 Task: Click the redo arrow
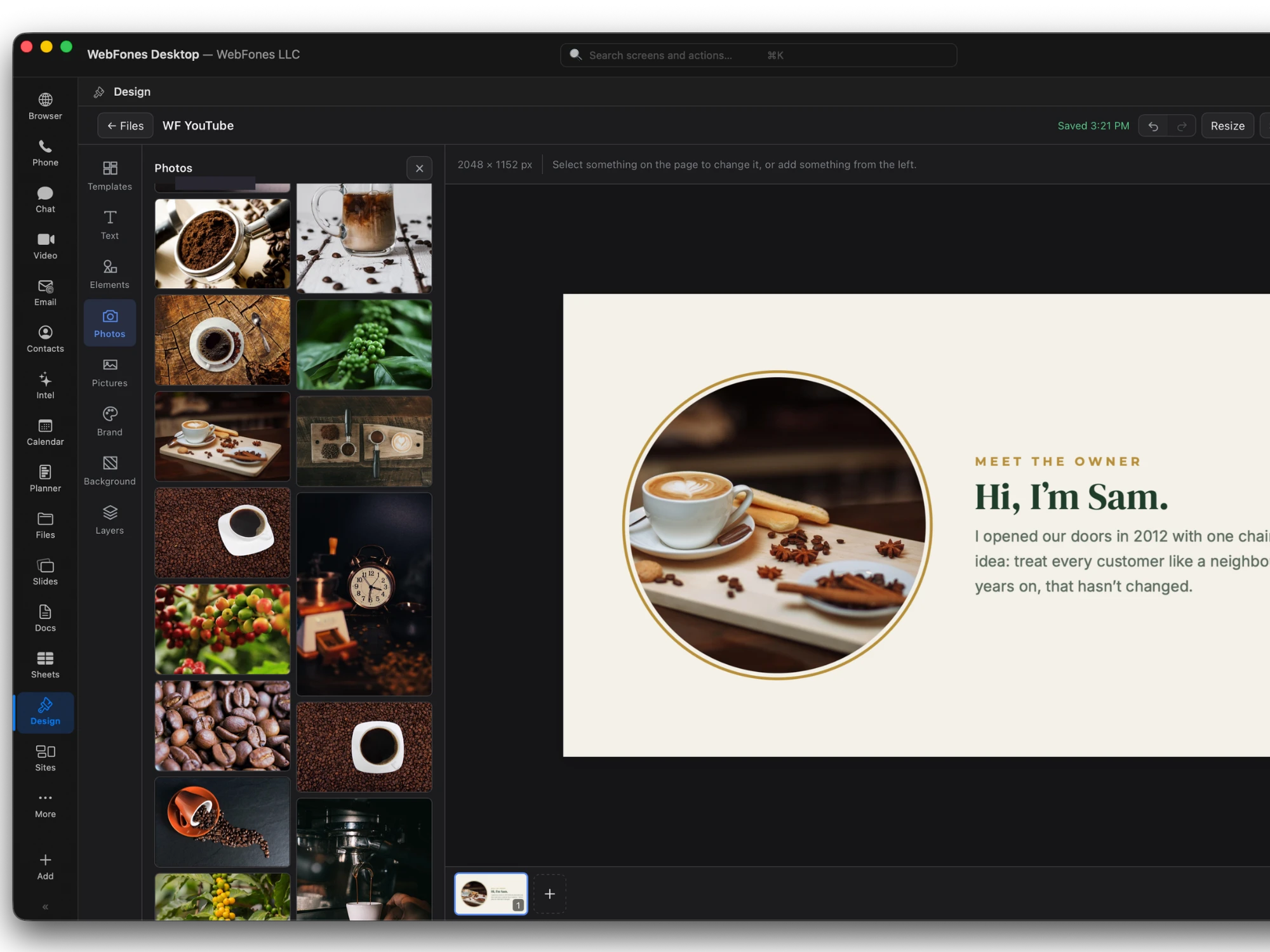coord(1182,126)
